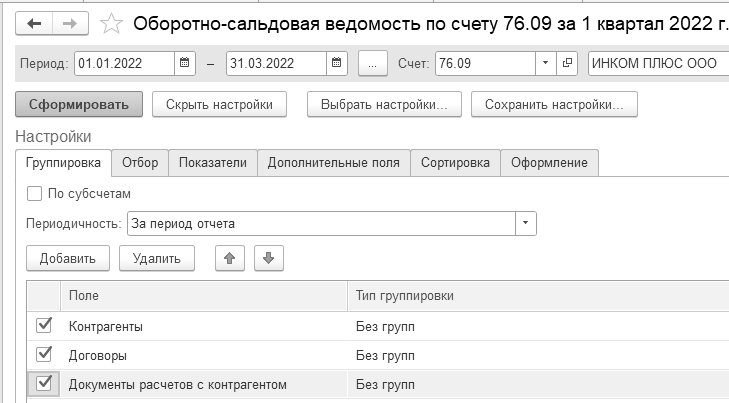Open calendar for period start date
Viewport: 729px width, 403px height.
tap(184, 63)
